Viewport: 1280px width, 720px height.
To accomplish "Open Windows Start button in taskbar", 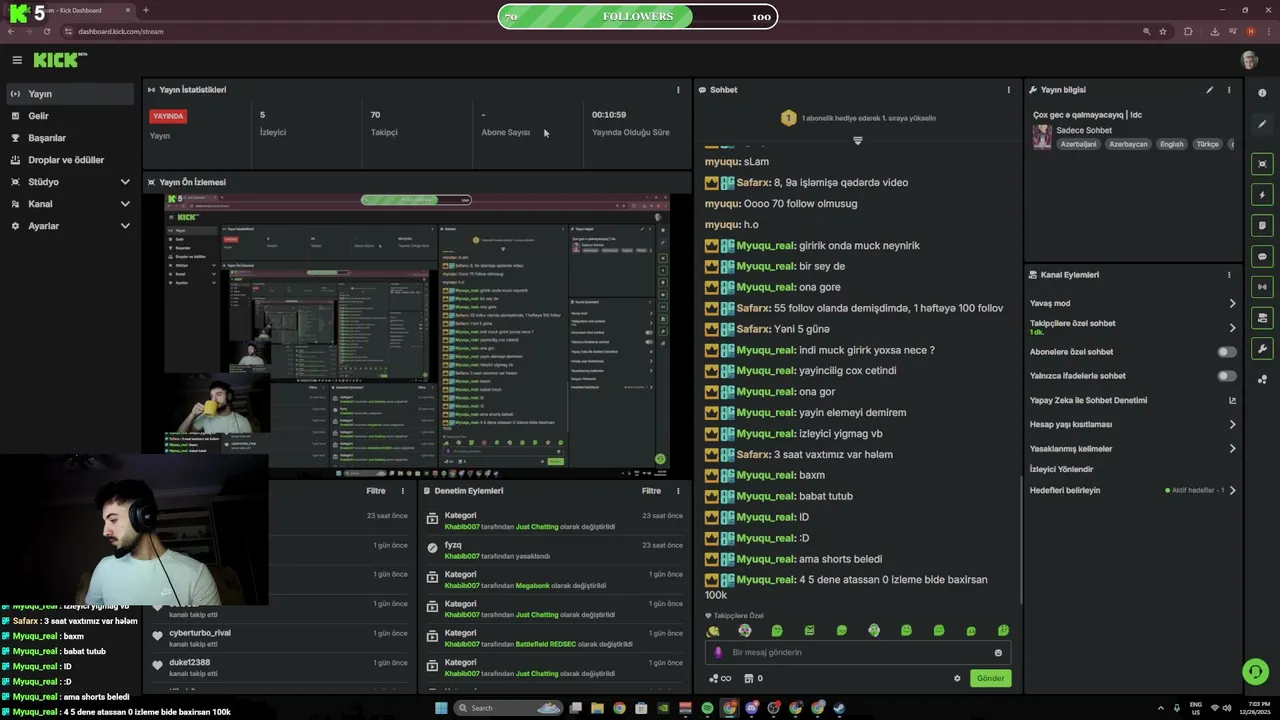I will point(441,708).
